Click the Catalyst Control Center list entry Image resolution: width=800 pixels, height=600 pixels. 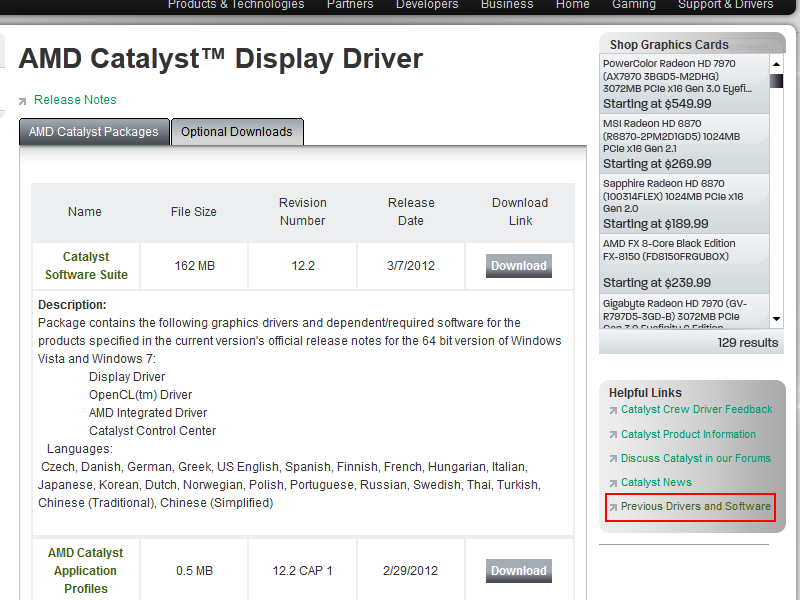click(153, 431)
